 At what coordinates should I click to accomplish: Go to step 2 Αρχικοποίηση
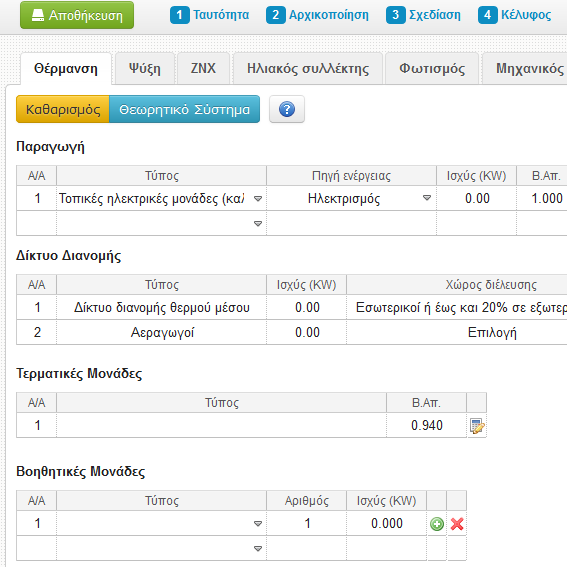317,15
